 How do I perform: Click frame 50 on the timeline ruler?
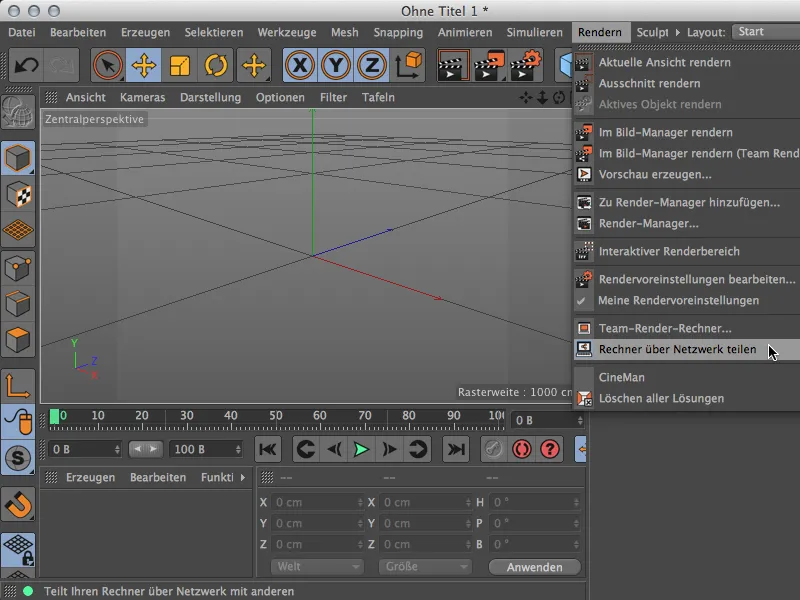click(x=276, y=415)
